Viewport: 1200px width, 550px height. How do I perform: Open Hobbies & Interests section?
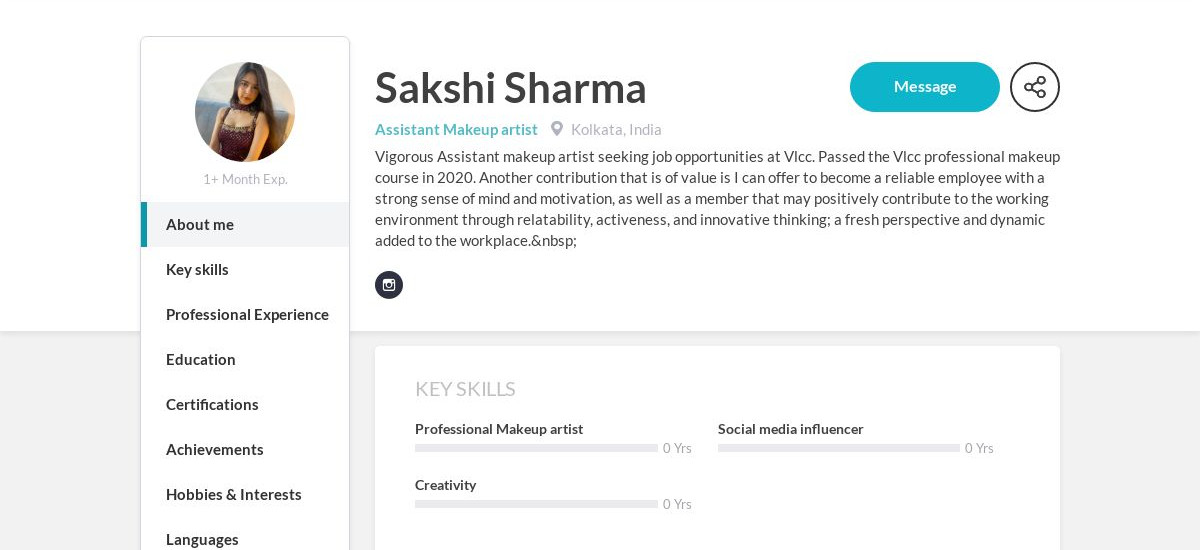tap(245, 494)
